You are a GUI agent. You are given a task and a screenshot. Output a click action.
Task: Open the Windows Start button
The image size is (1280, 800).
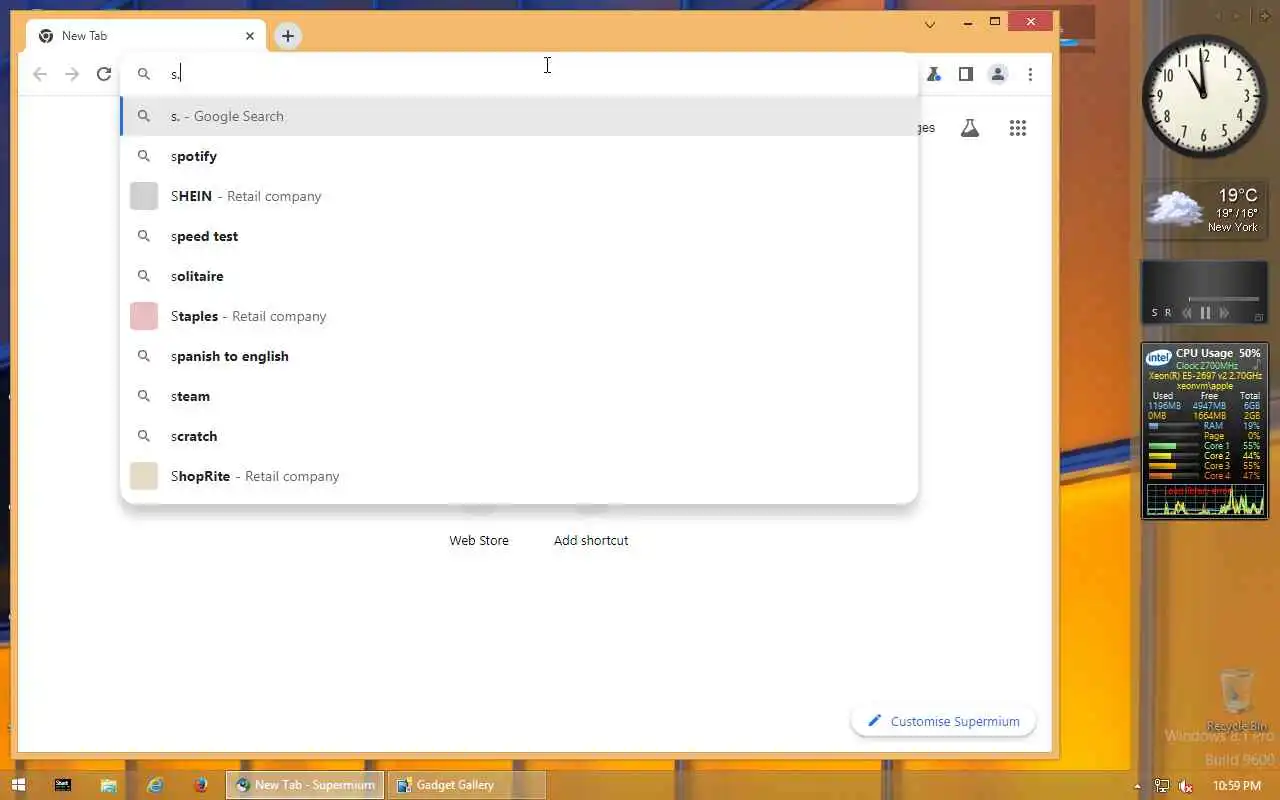point(18,785)
